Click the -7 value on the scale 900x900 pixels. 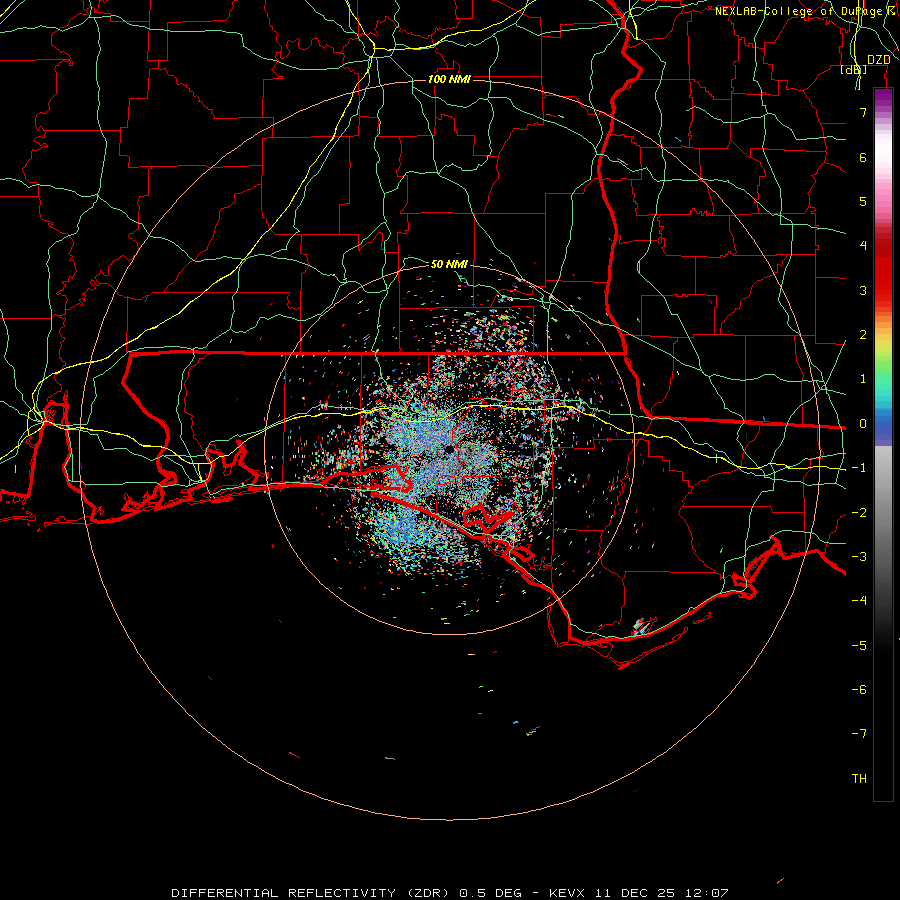(x=859, y=734)
